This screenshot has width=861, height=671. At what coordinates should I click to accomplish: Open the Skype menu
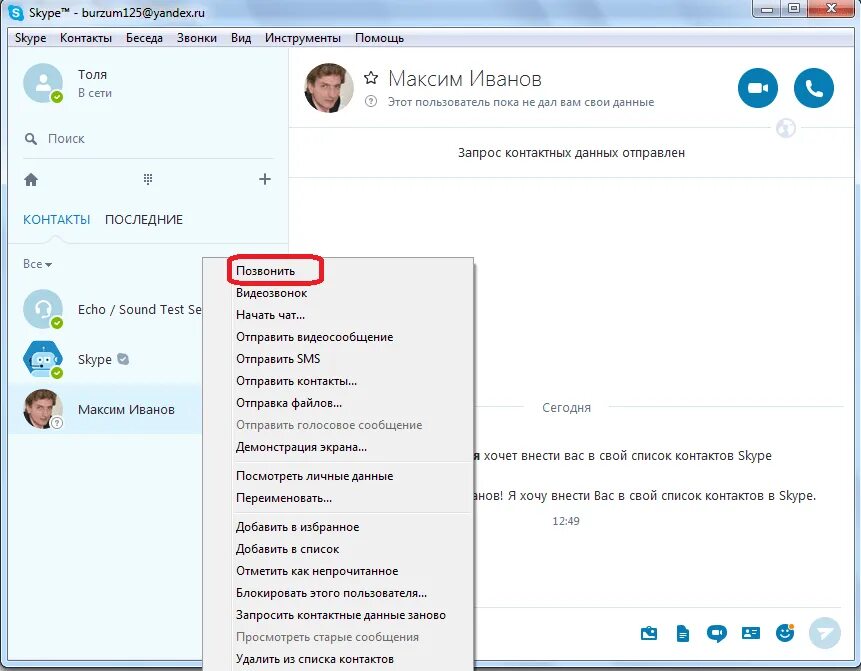pos(30,38)
